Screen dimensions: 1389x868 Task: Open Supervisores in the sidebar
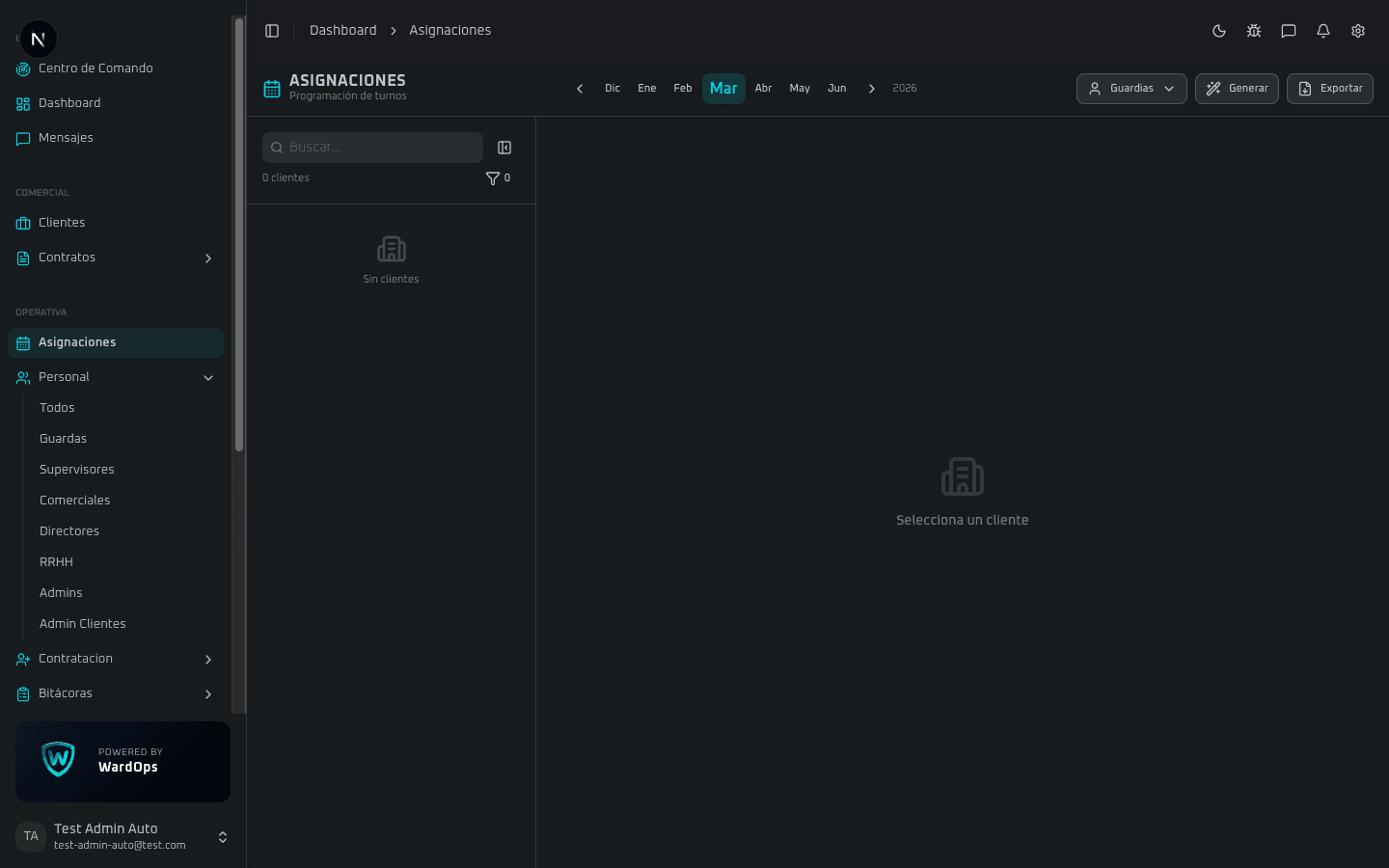point(77,470)
